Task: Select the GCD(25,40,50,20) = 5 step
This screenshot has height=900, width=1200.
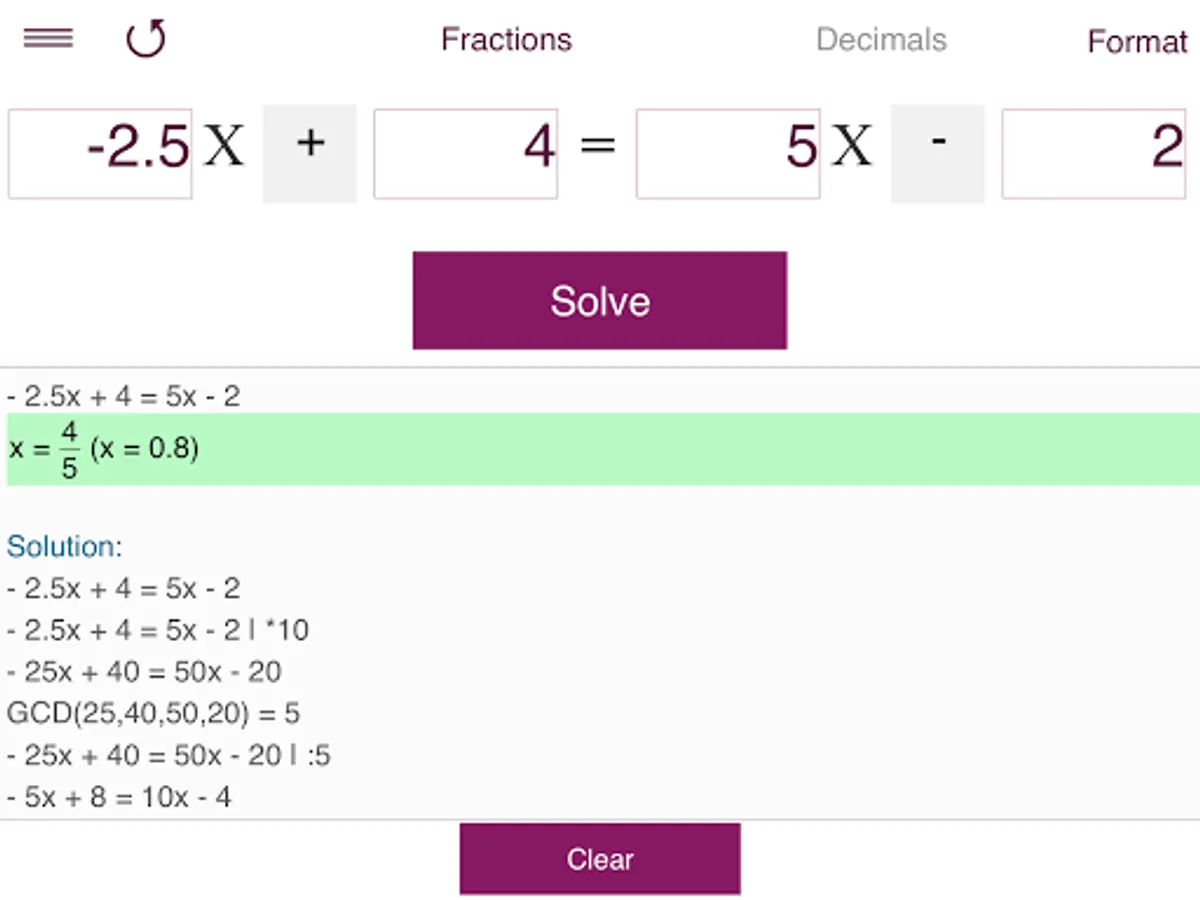Action: [x=153, y=713]
